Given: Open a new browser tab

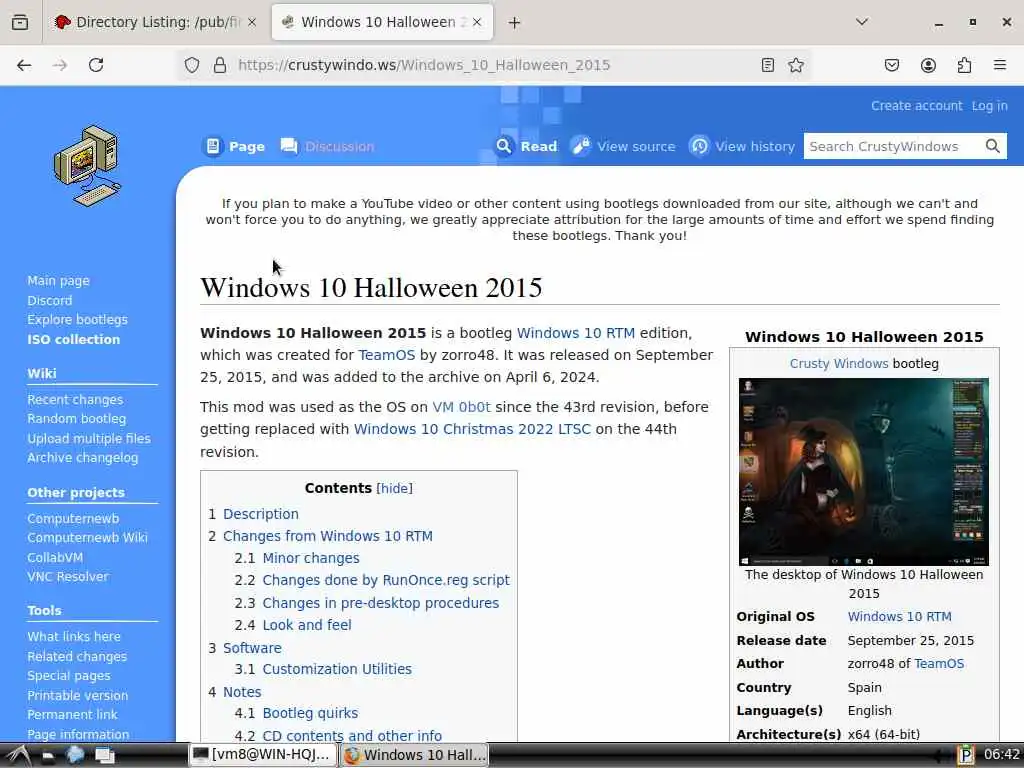Looking at the screenshot, I should tap(515, 23).
